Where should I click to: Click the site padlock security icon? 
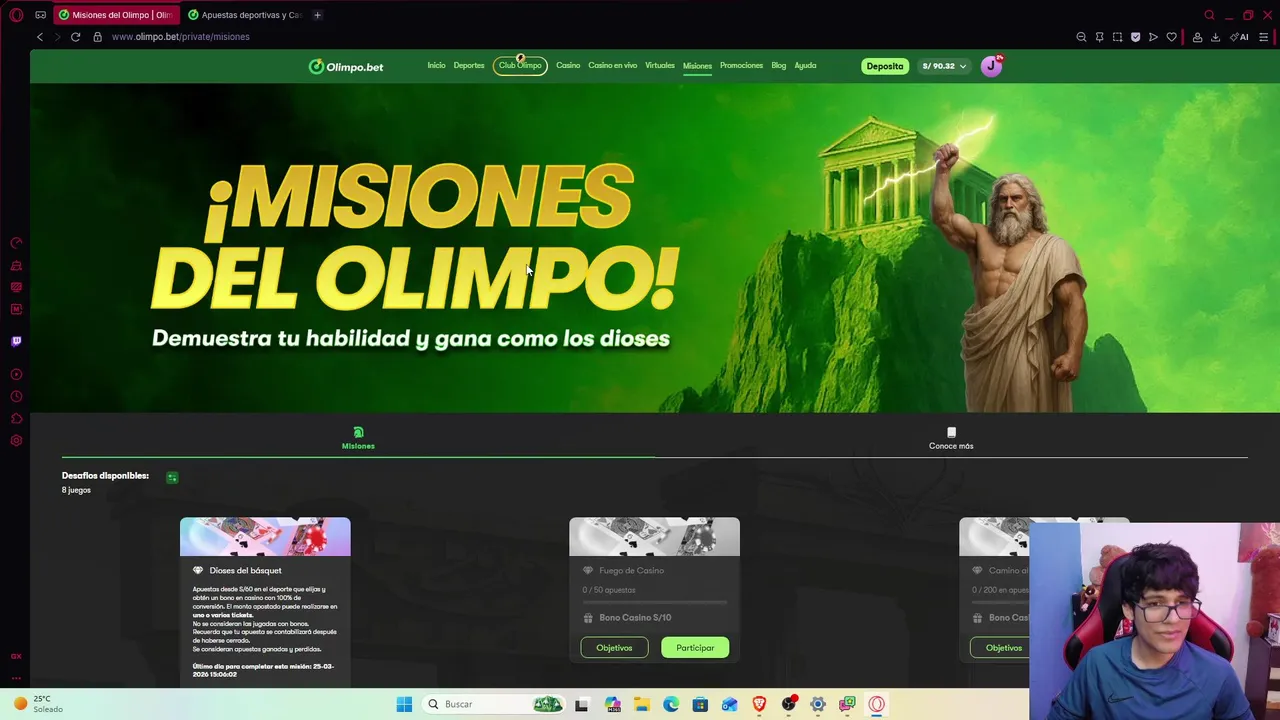coord(97,37)
